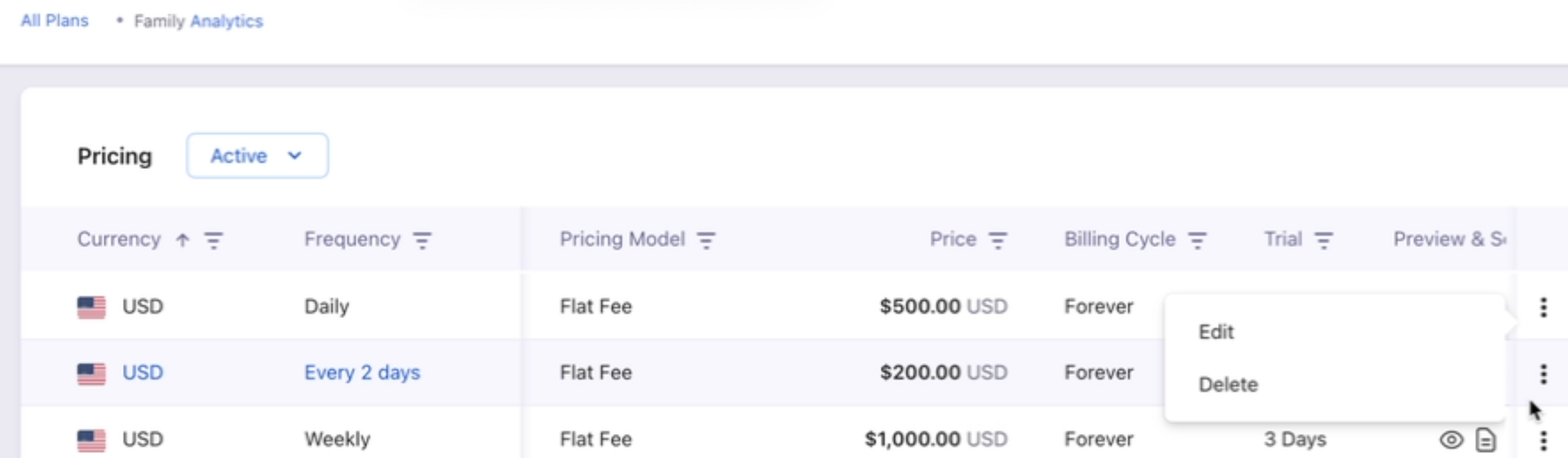The height and width of the screenshot is (458, 1568).
Task: Open three-dot menu for Every 2 days row
Action: point(1543,374)
